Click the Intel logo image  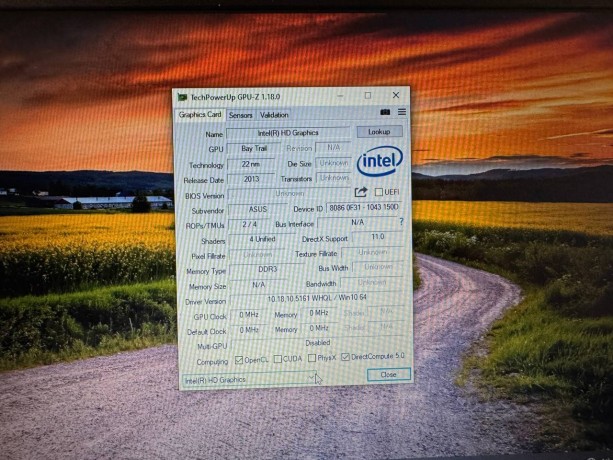380,161
